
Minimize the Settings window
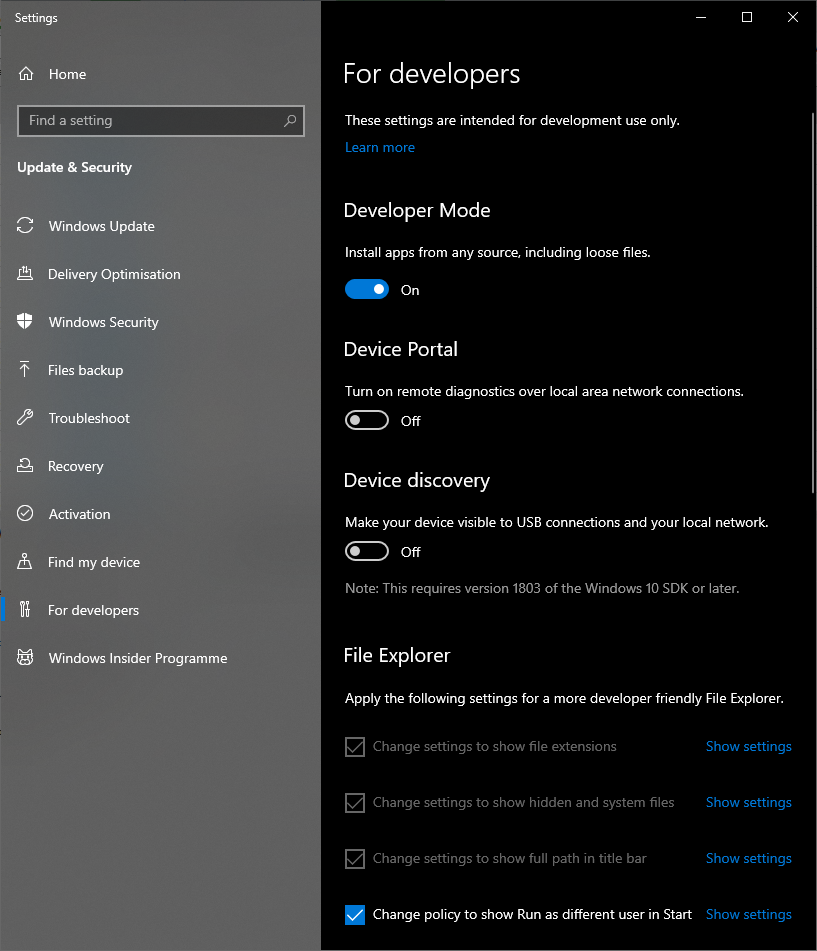point(701,18)
